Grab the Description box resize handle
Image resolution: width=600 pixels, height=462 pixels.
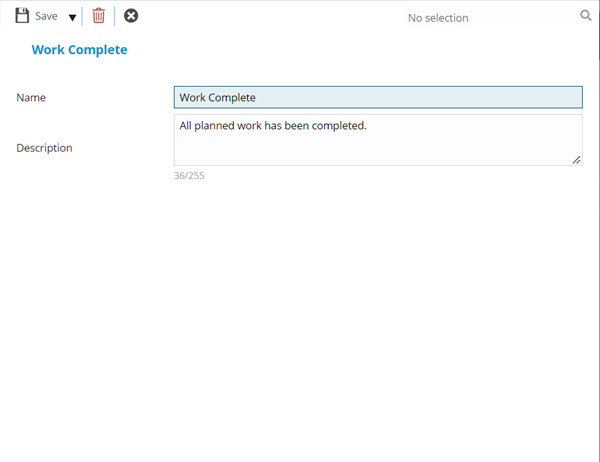tap(576, 159)
